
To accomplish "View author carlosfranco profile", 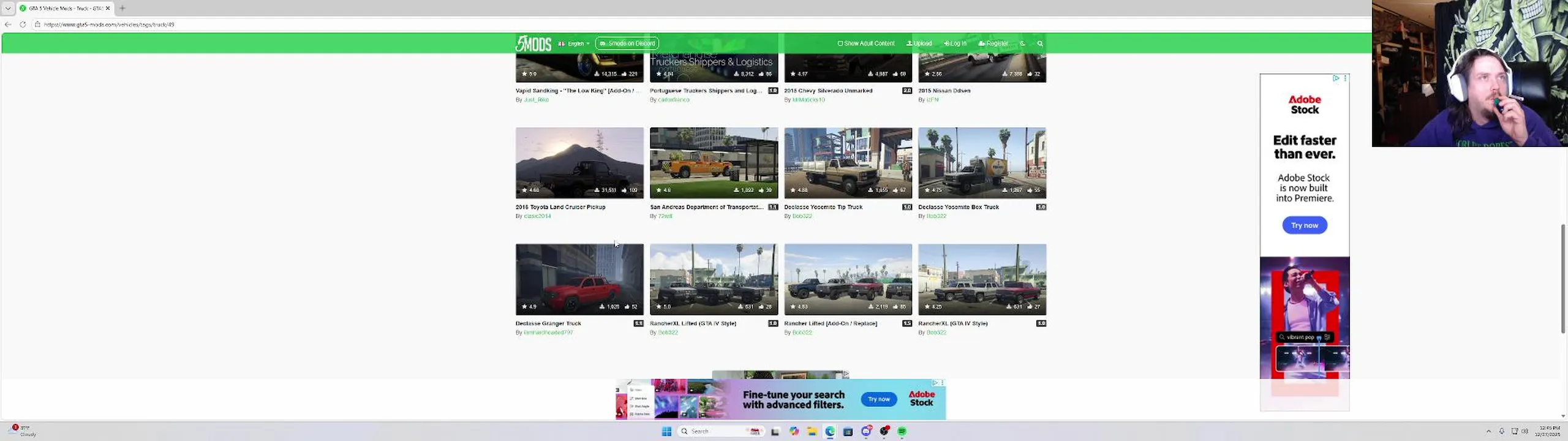I will tap(674, 100).
